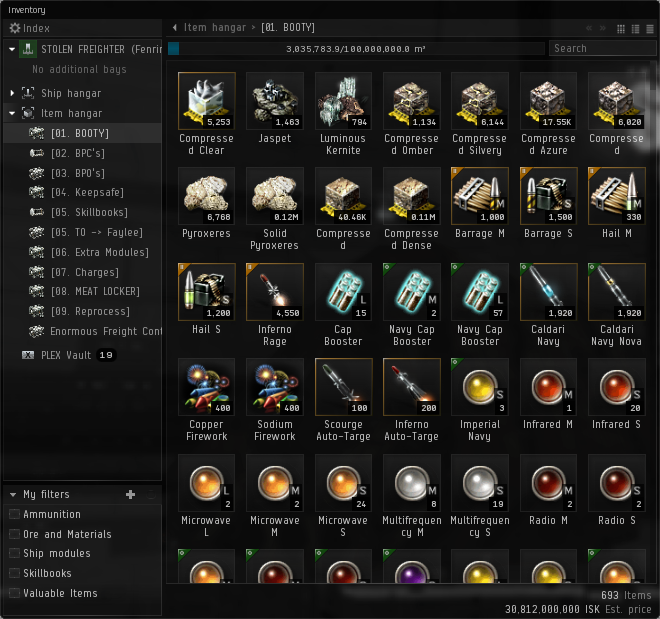
Task: Select the Cap Booster charge item
Action: point(343,292)
